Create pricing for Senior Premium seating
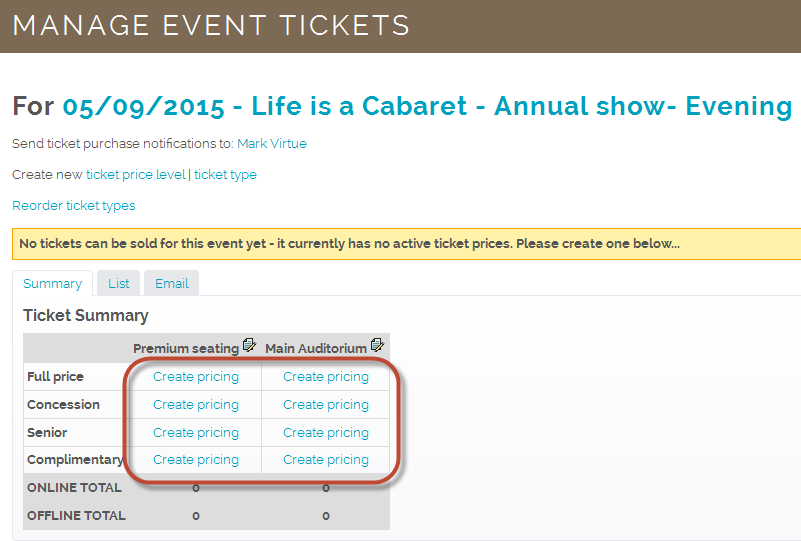Image resolution: width=801 pixels, height=541 pixels. 196,433
